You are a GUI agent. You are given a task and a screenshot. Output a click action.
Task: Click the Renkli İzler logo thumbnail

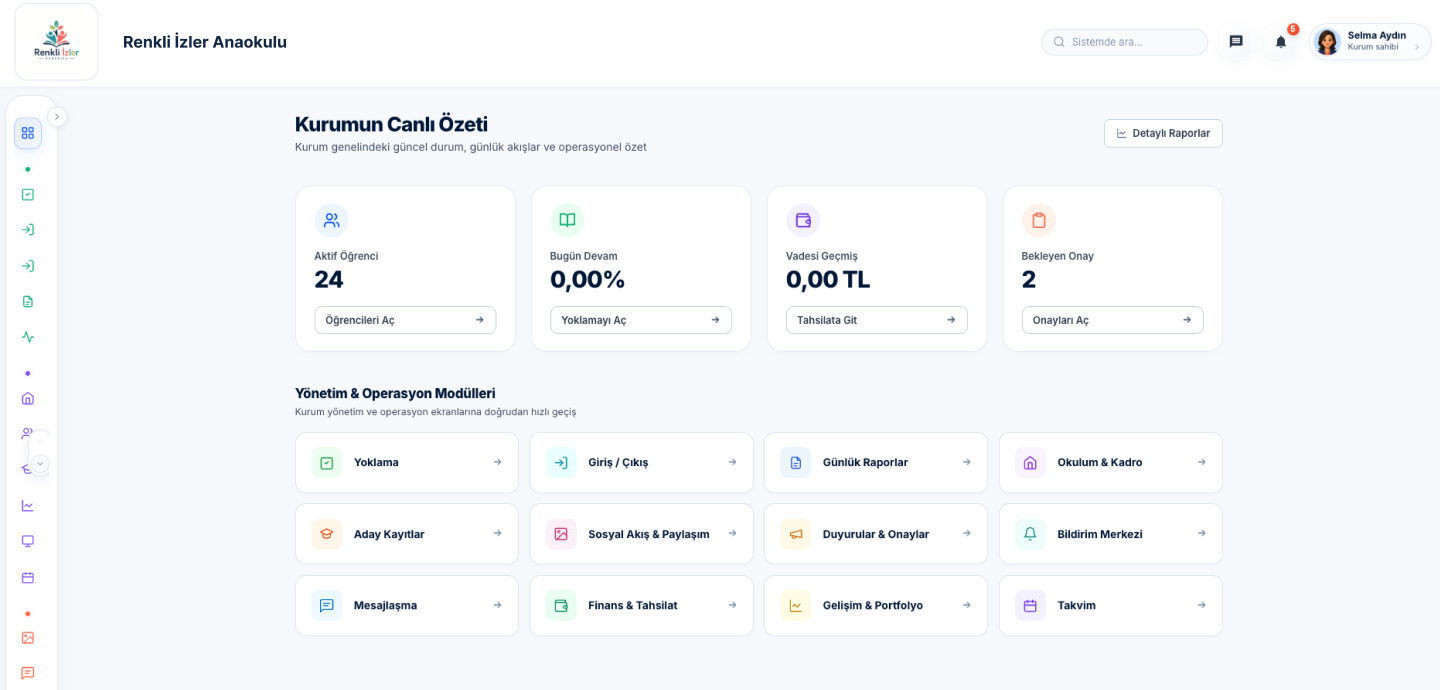(x=56, y=42)
